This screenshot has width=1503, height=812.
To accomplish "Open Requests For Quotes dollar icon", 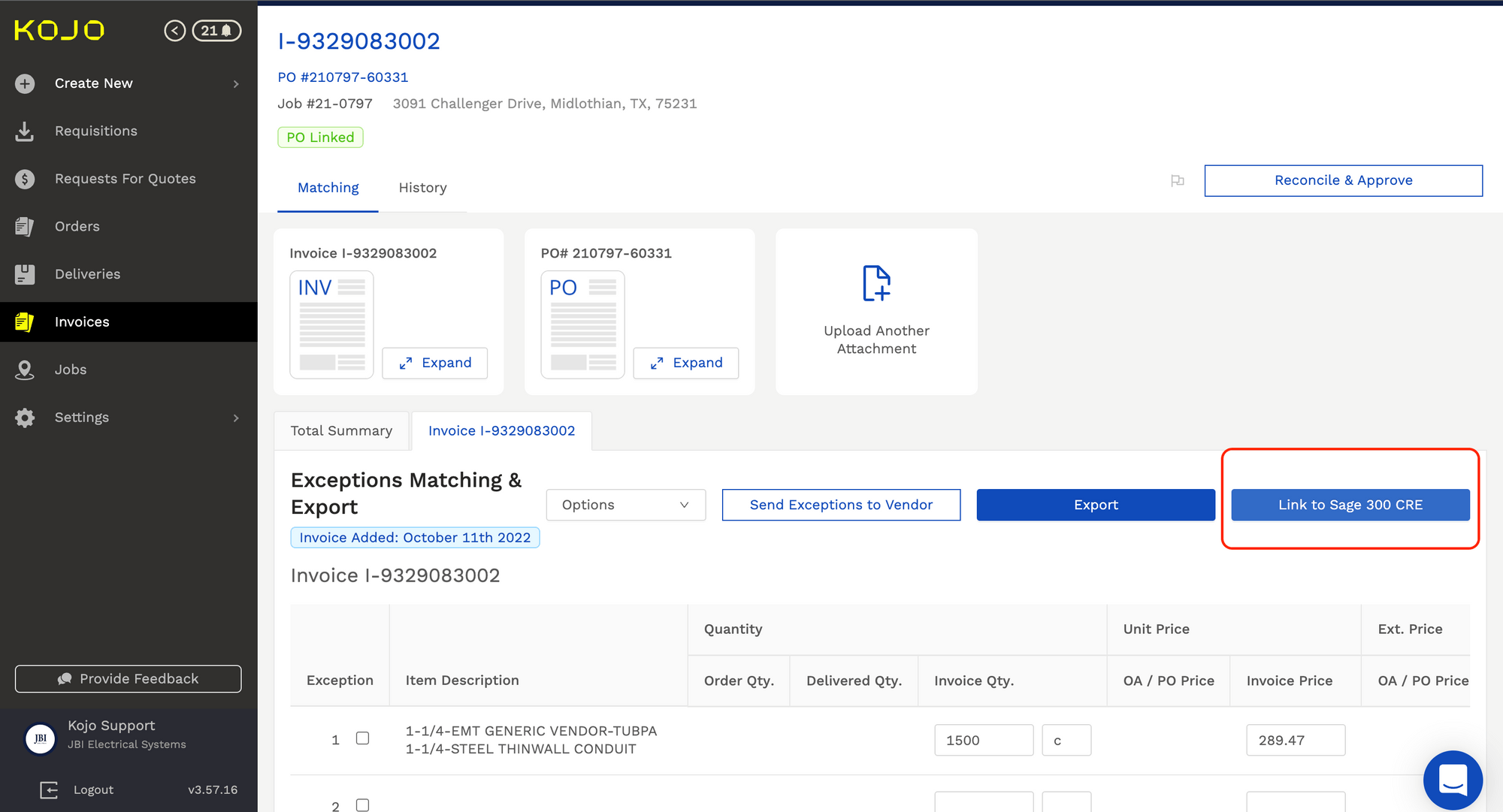I will [x=25, y=178].
